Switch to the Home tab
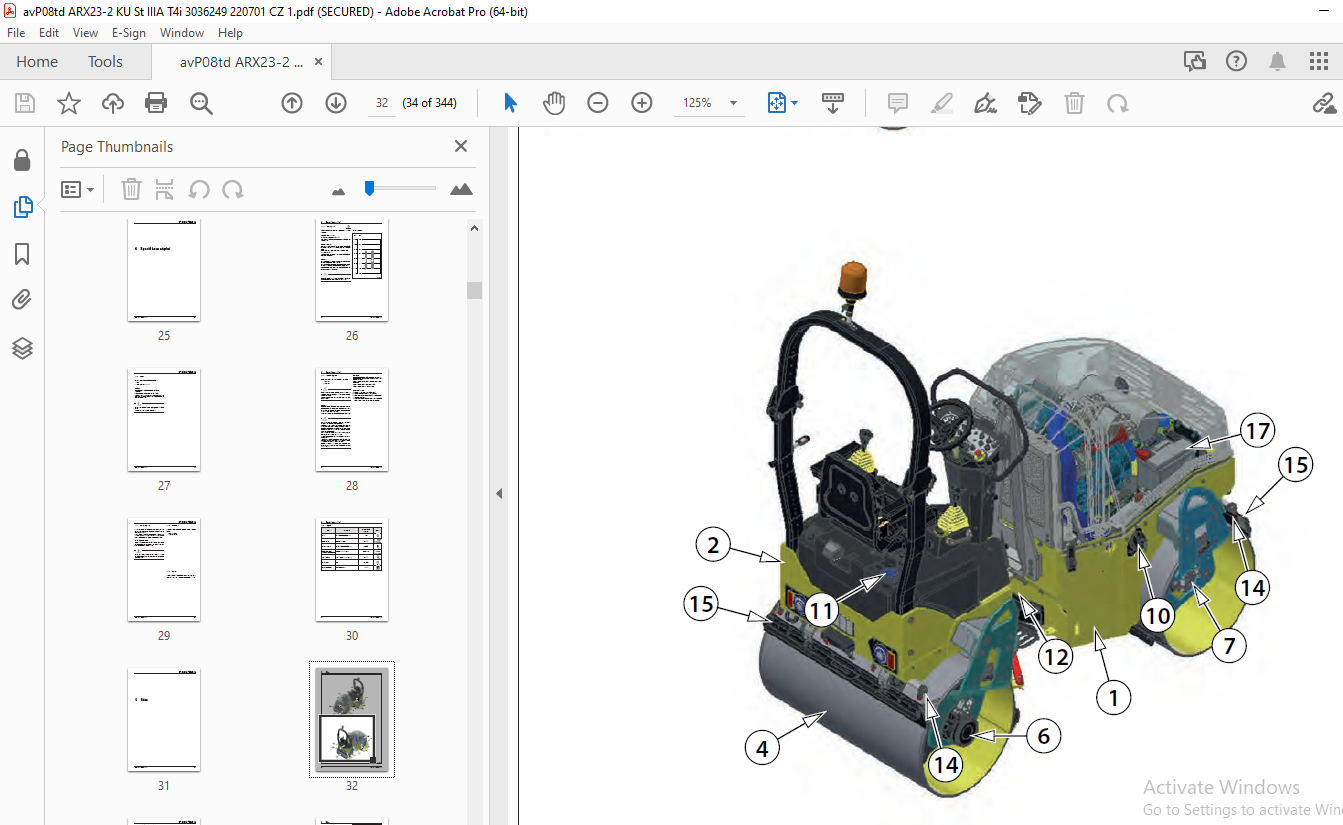The height and width of the screenshot is (825, 1343). click(x=37, y=62)
